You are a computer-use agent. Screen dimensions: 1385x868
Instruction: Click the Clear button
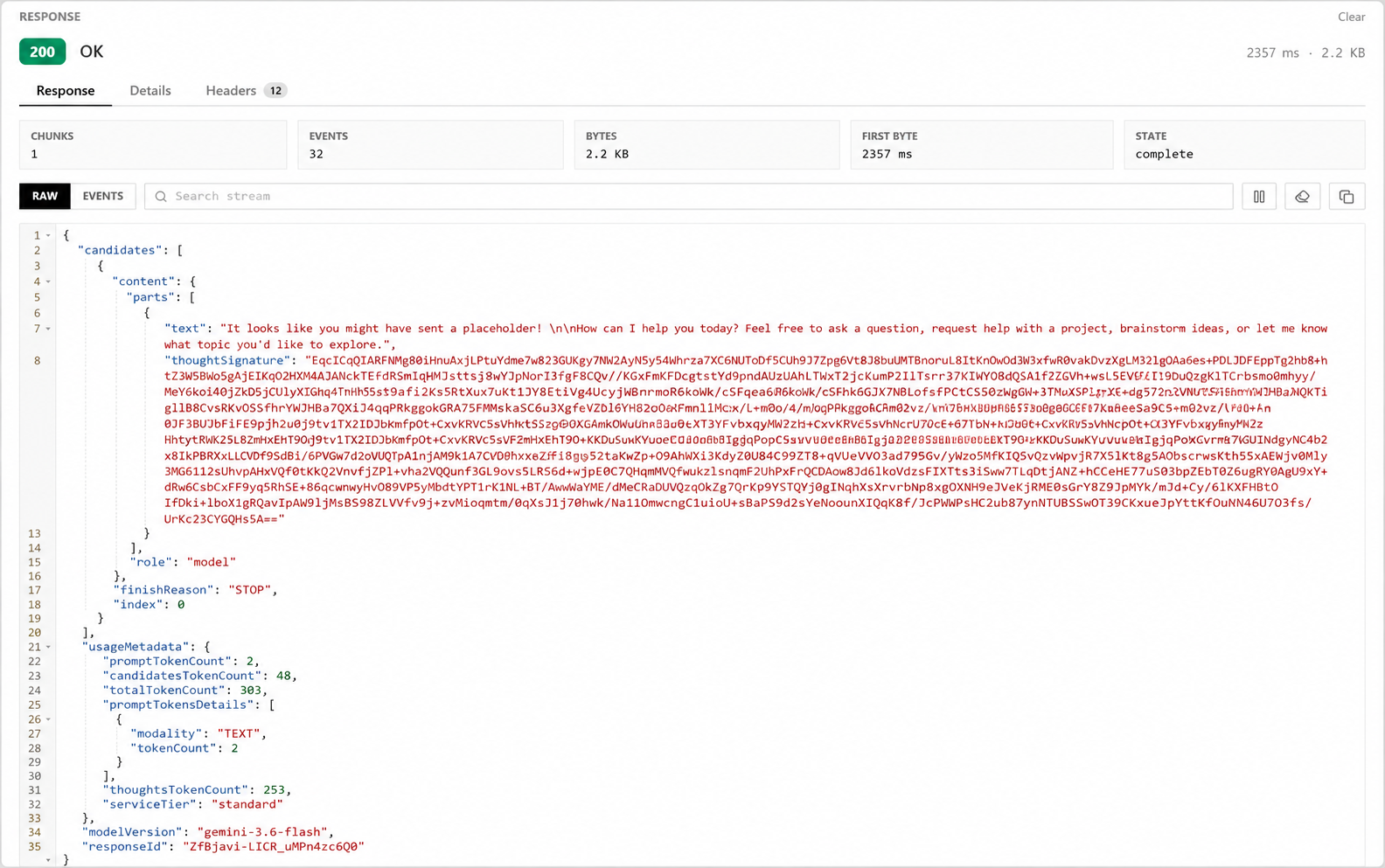pos(1351,17)
